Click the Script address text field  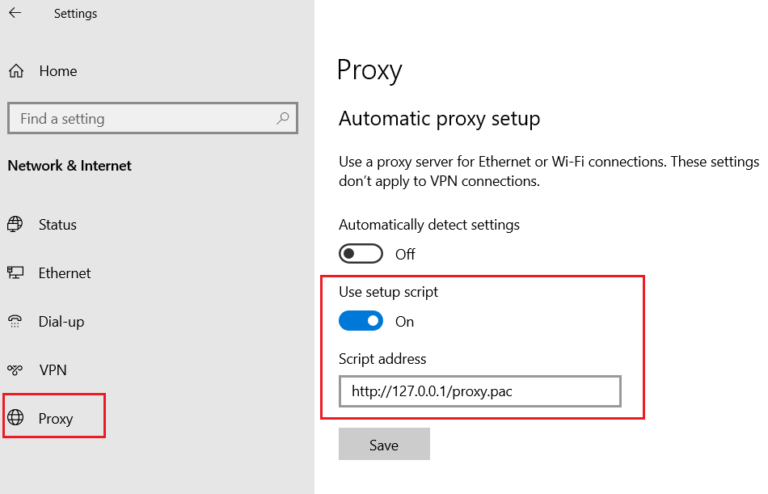tap(480, 391)
